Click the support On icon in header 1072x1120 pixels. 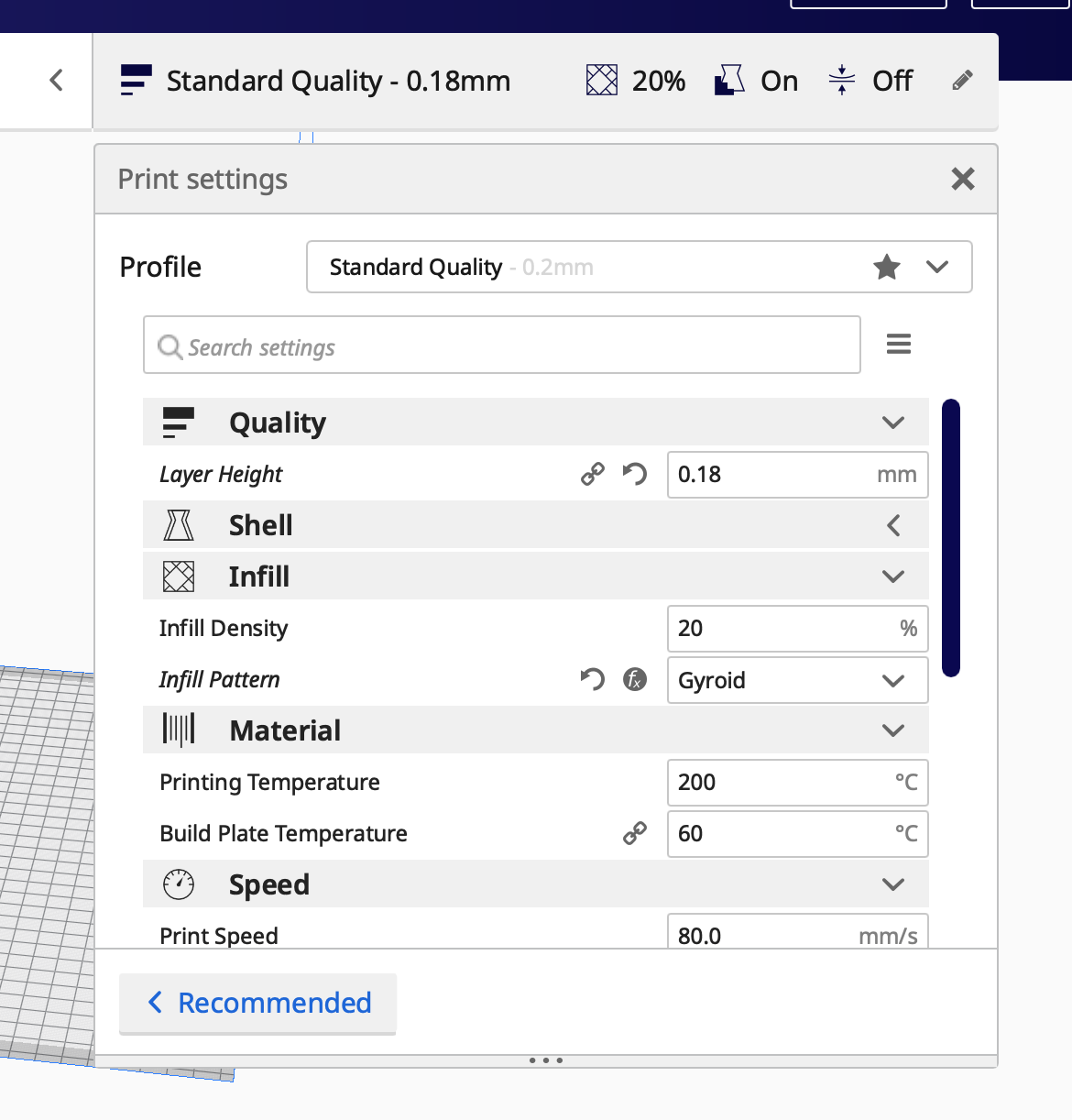(729, 81)
